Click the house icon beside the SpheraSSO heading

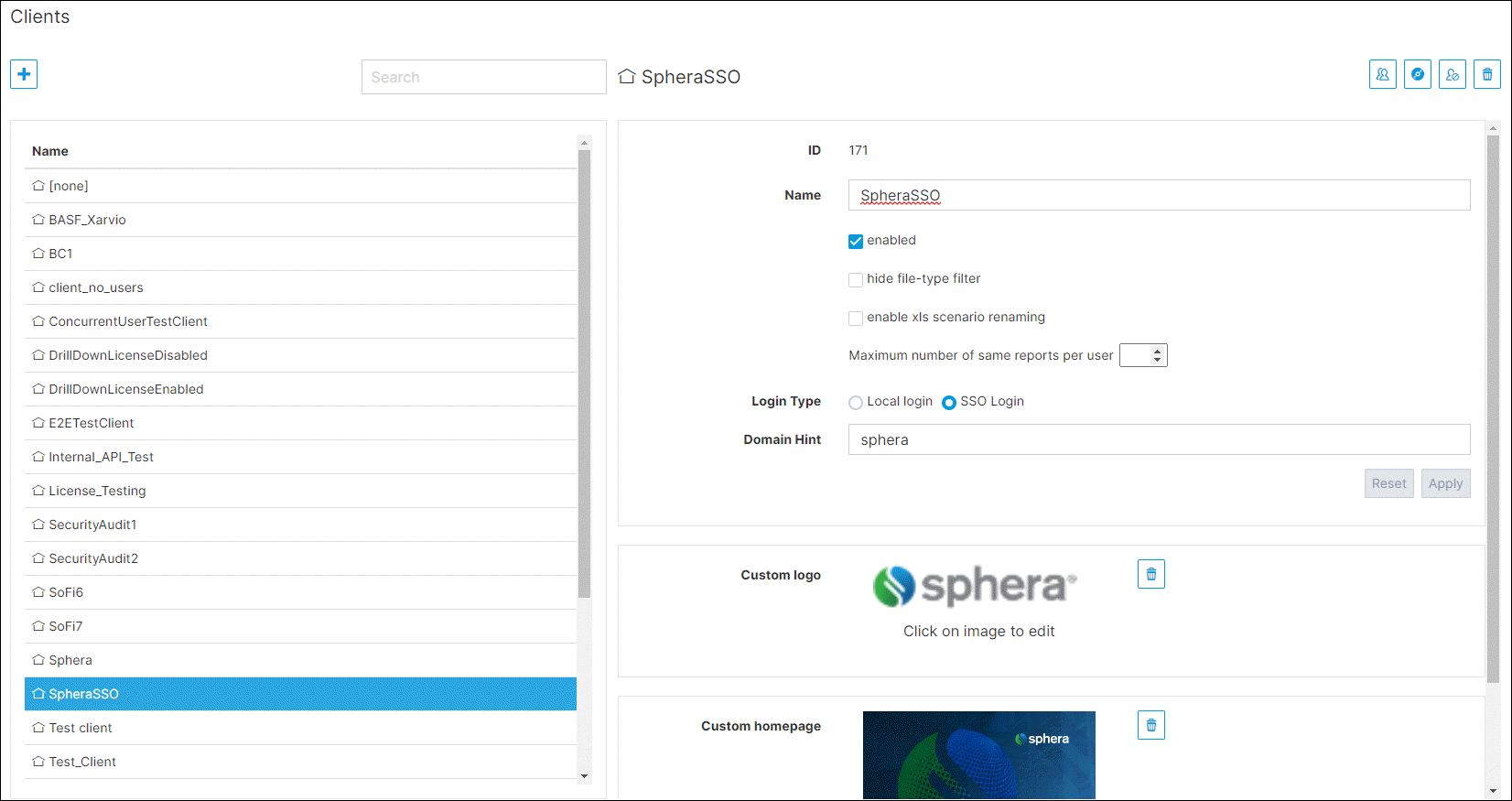(x=627, y=77)
